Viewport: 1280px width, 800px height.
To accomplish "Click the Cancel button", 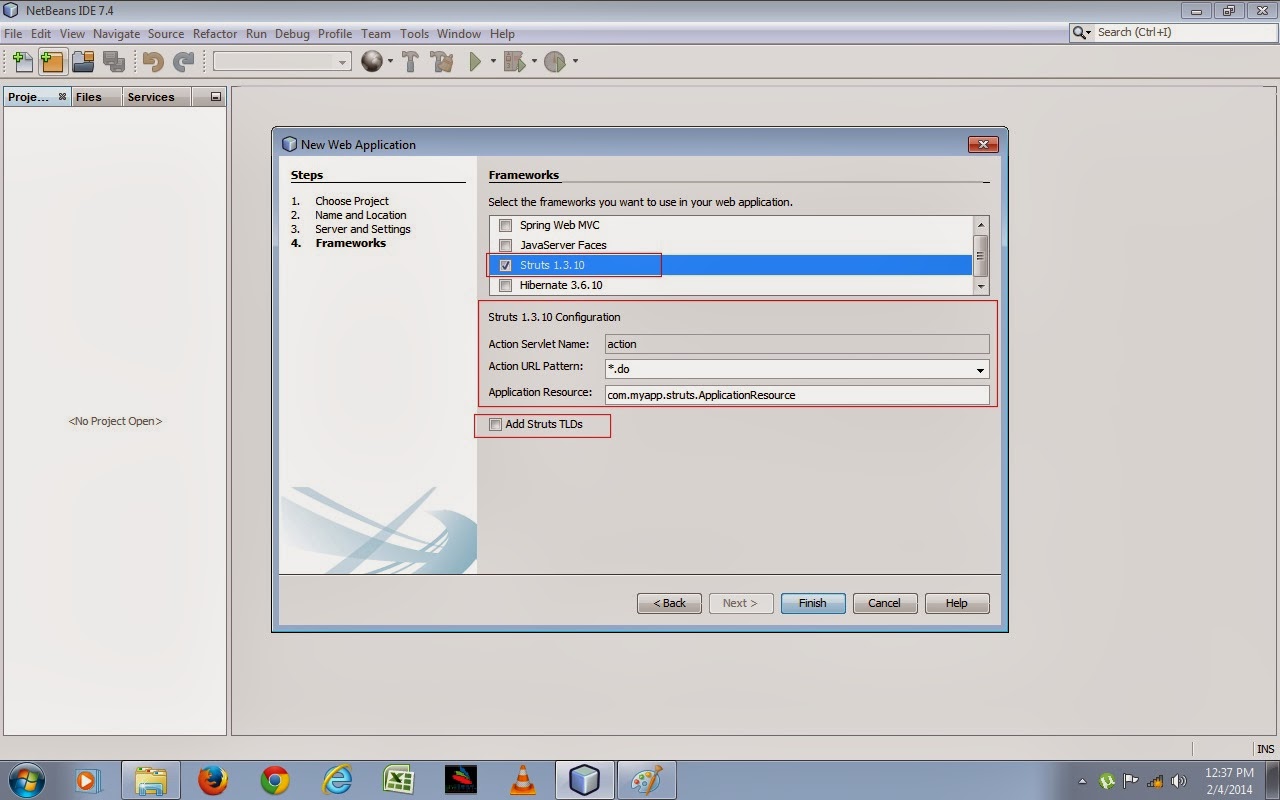I will (x=884, y=603).
